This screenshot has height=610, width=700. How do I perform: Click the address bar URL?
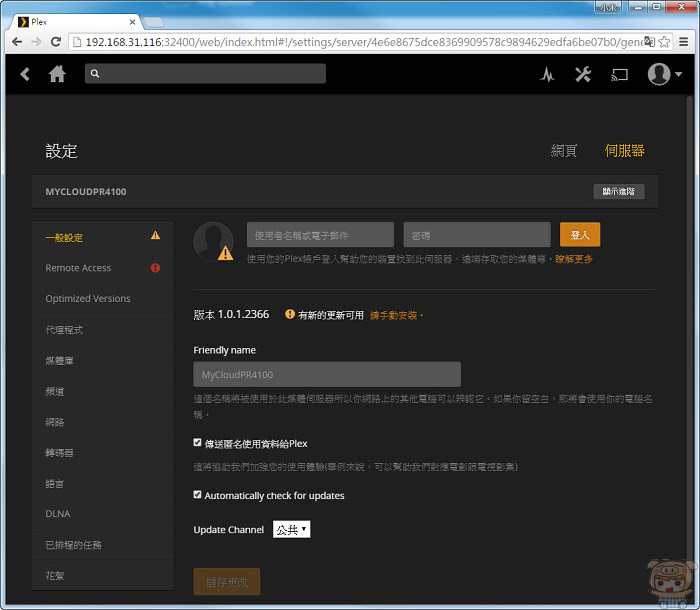364,42
